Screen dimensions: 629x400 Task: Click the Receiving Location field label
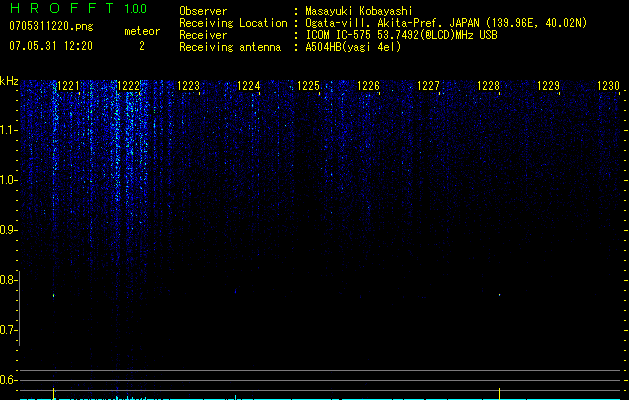(x=233, y=23)
